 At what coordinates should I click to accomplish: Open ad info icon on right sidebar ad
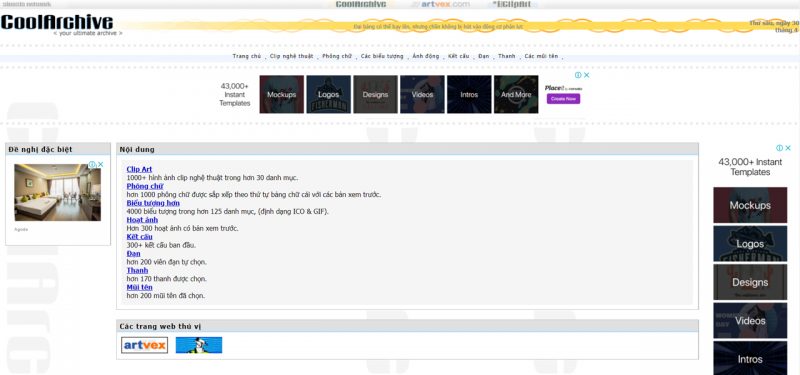coord(779,148)
